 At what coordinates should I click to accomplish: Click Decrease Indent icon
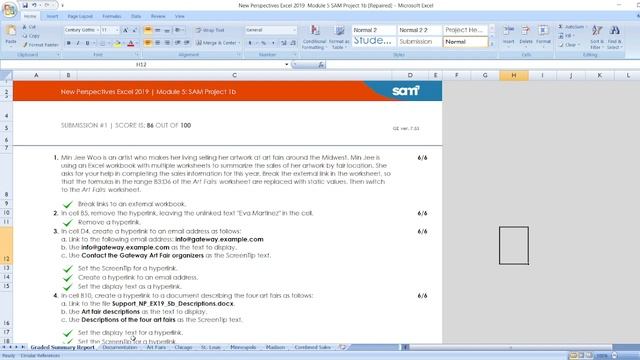(x=178, y=43)
